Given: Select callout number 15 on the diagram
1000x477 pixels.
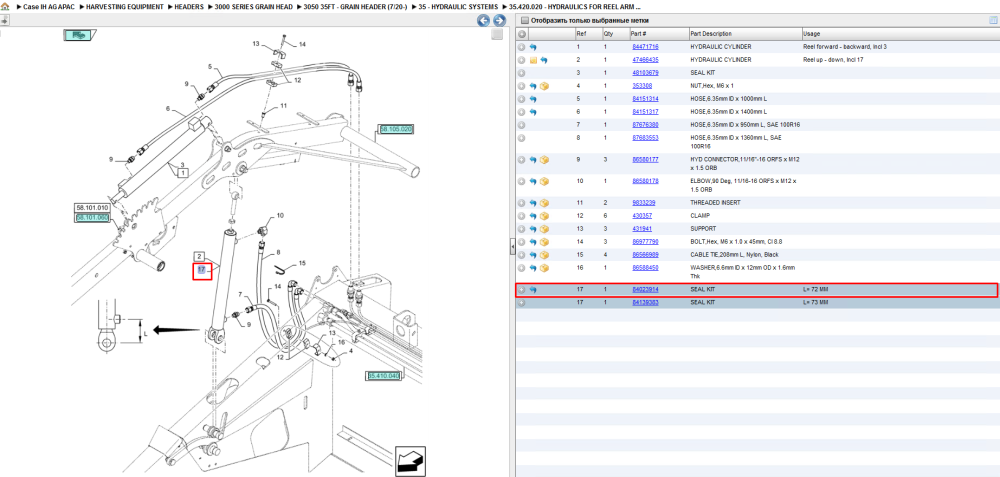Looking at the screenshot, I should (x=302, y=263).
